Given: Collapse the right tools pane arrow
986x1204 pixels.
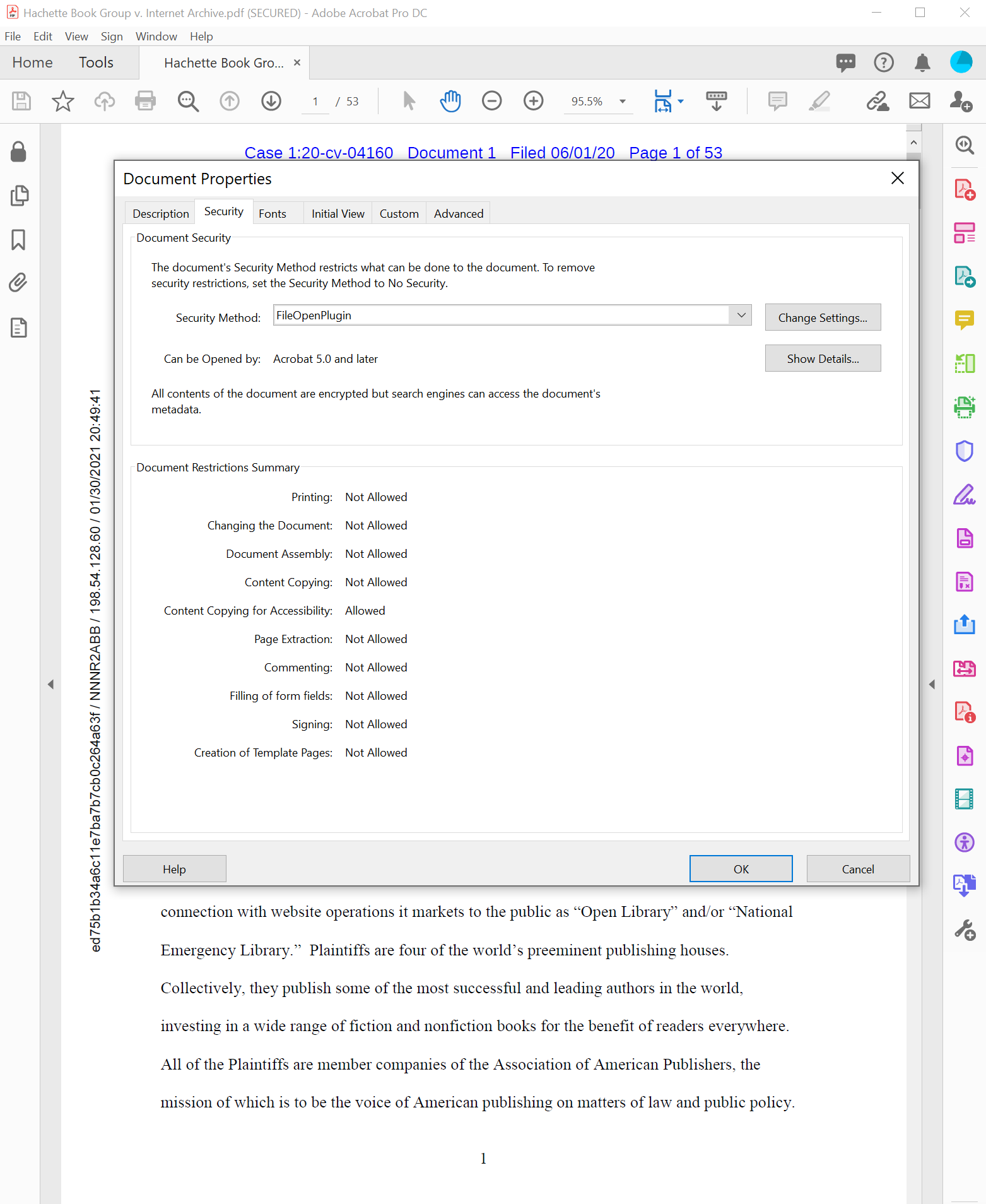Looking at the screenshot, I should tap(932, 685).
